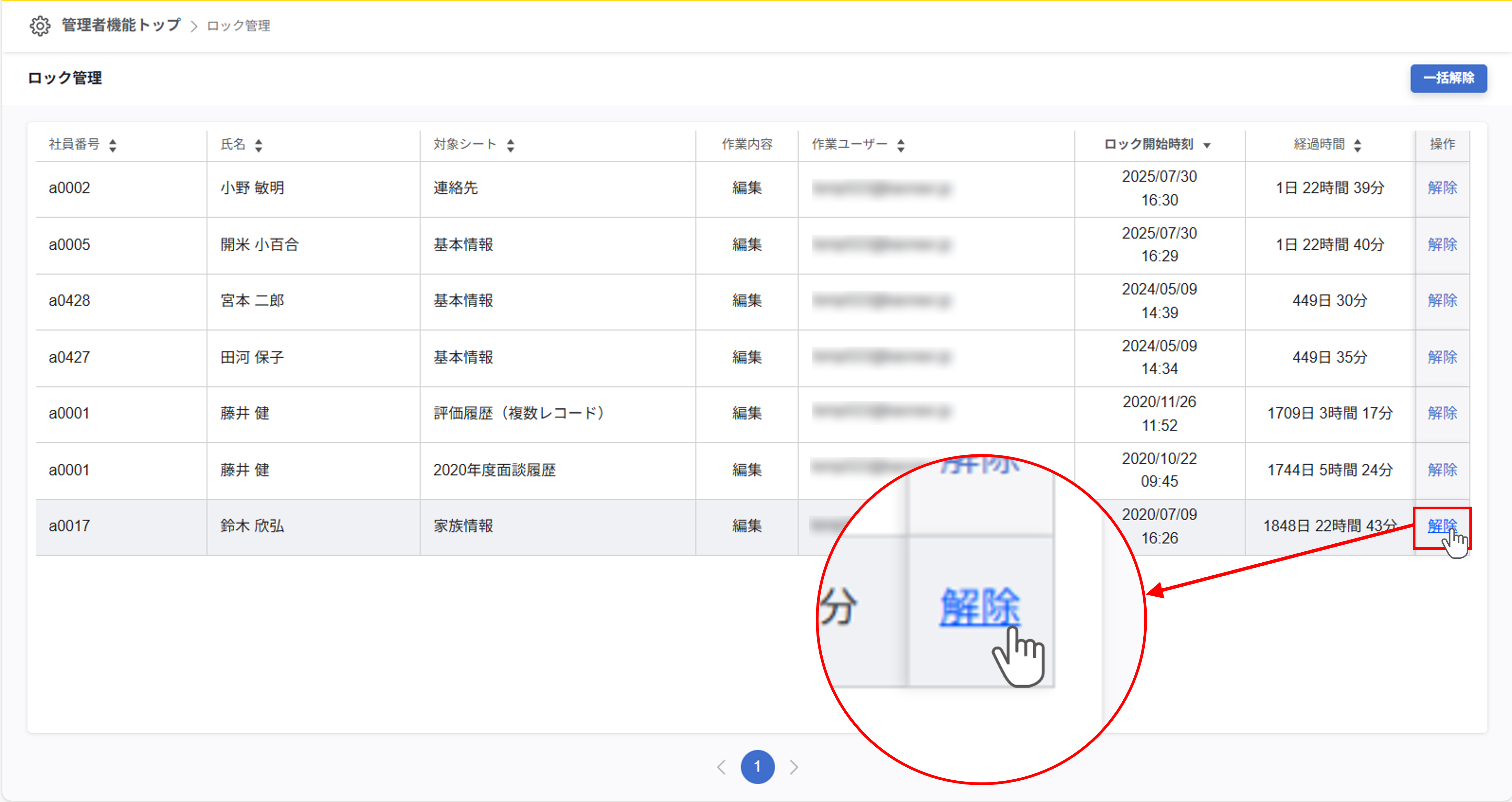Sort by 対象シート column arrows

click(510, 145)
